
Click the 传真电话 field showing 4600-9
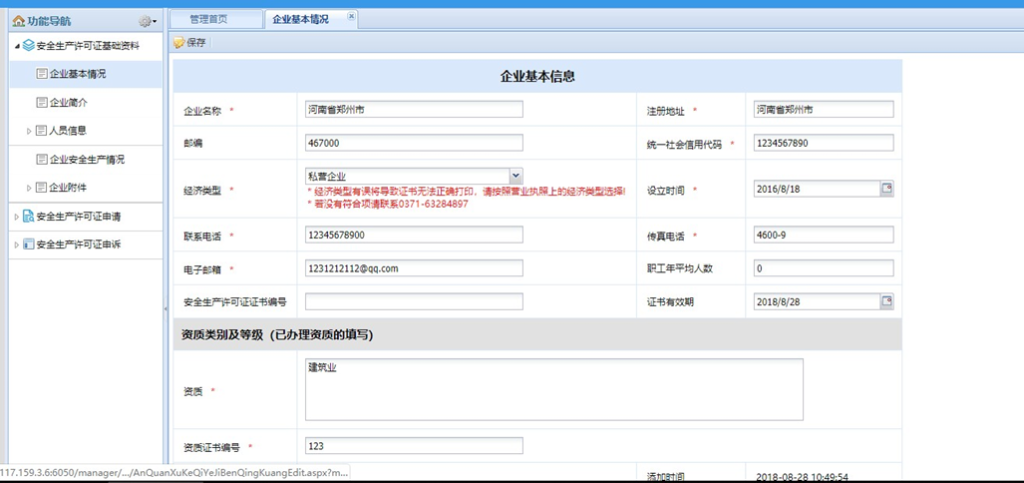tap(823, 234)
